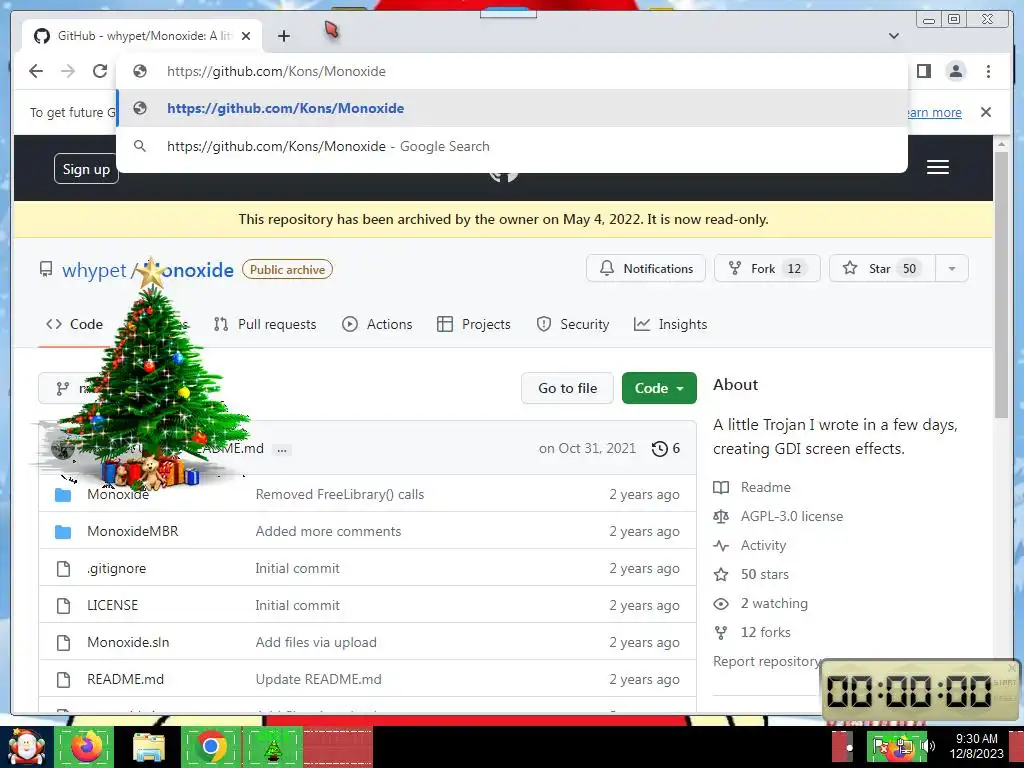Image resolution: width=1024 pixels, height=768 pixels.
Task: Open the Monoxide.sln file
Action: pos(128,643)
